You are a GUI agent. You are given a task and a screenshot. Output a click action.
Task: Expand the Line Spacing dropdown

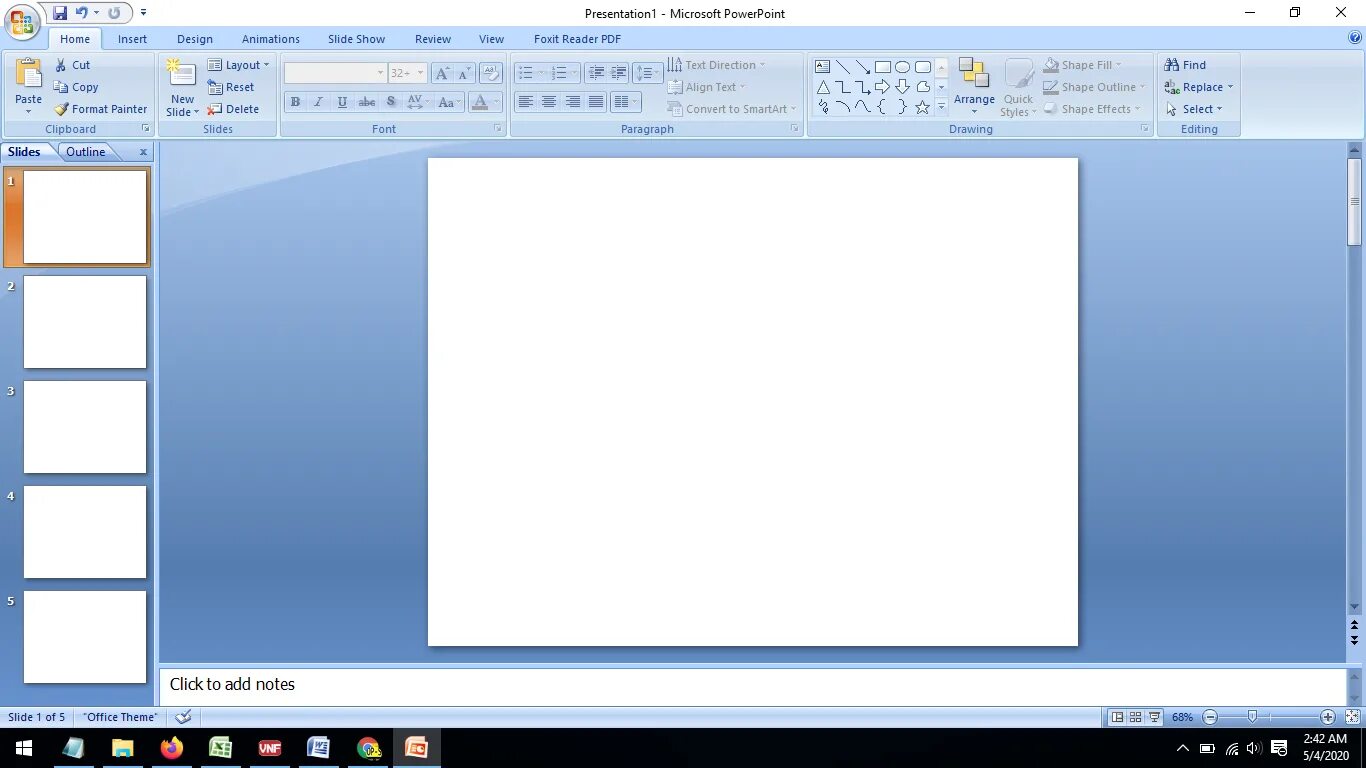pos(648,73)
